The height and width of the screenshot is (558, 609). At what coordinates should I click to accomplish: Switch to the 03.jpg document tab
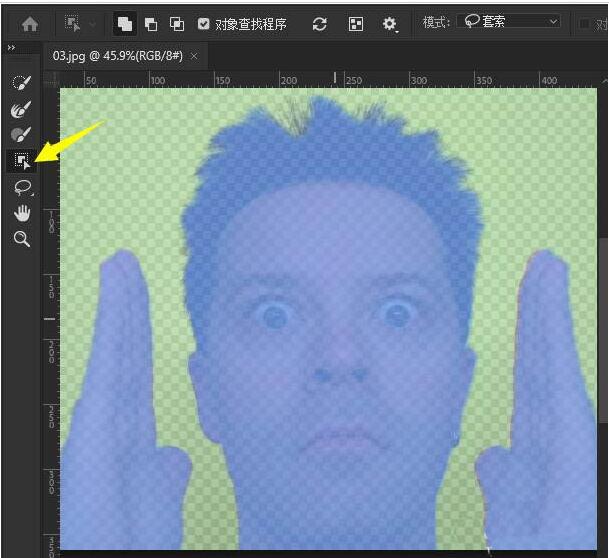[112, 55]
